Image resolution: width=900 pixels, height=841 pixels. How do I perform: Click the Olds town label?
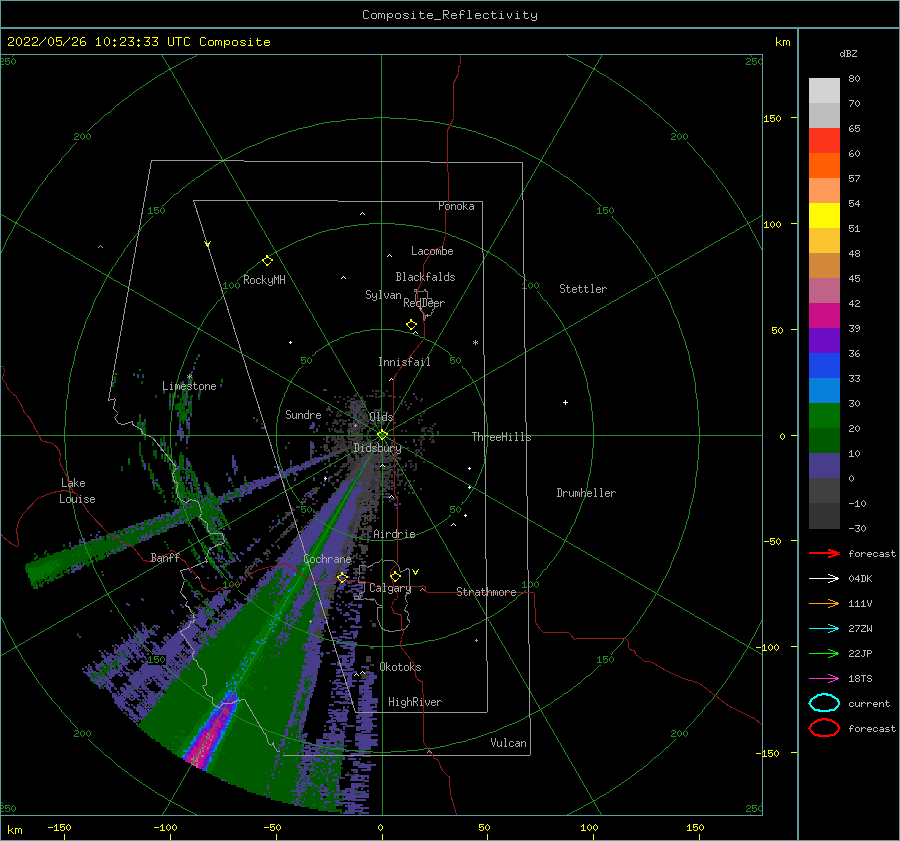[x=381, y=417]
